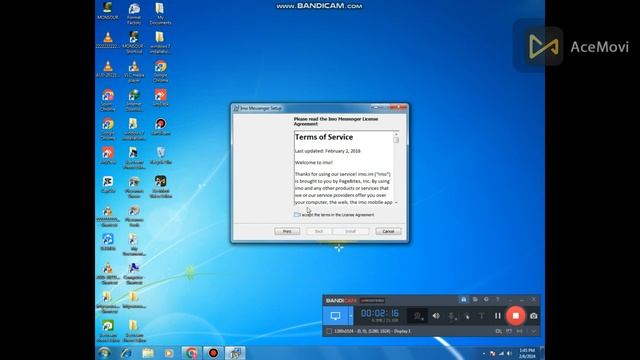
Task: Click the Install button in imo Setup
Action: click(351, 231)
